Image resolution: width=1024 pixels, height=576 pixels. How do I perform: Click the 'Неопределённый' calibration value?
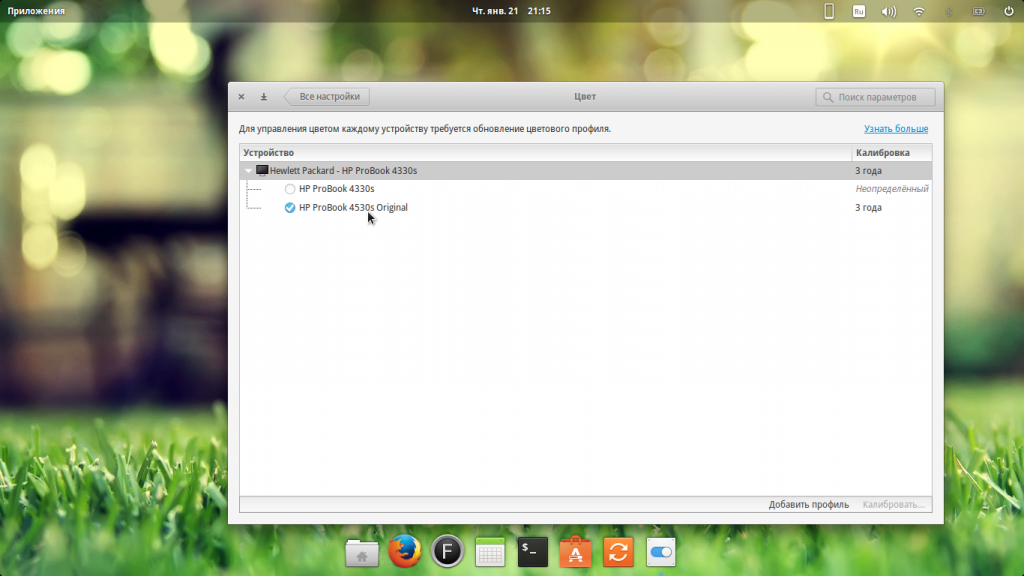click(x=891, y=189)
